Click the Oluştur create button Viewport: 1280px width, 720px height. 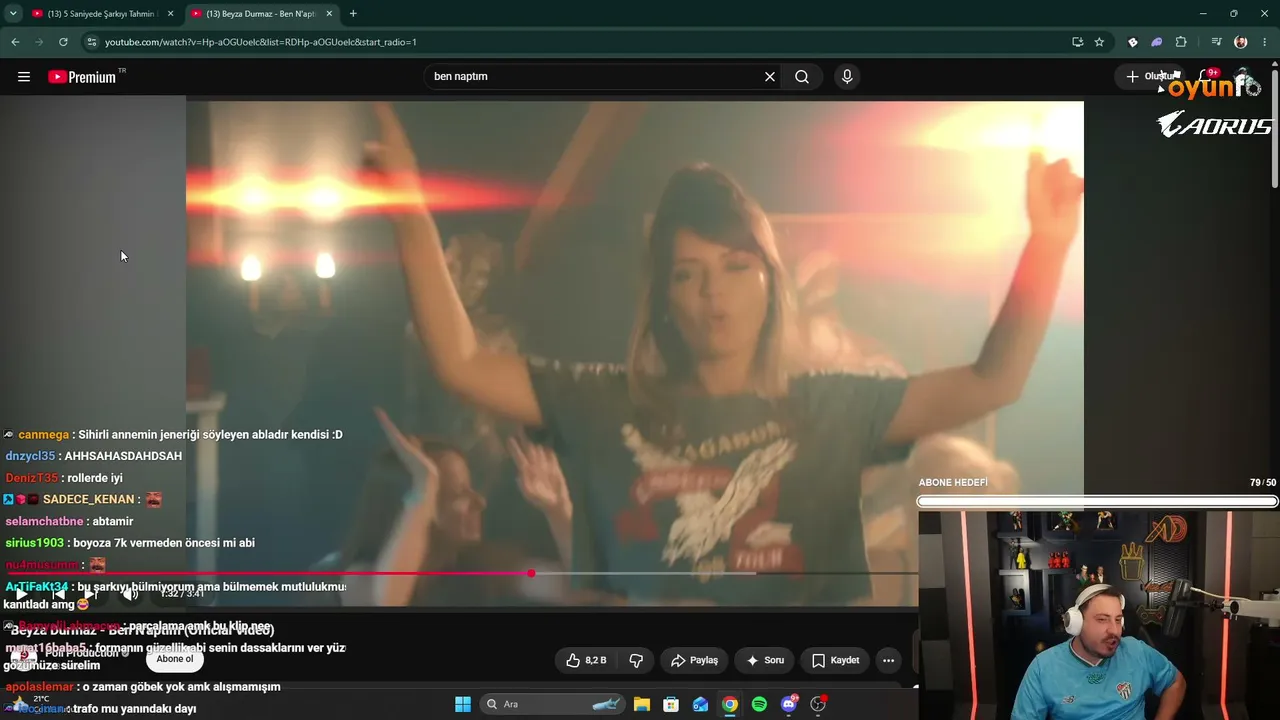[1150, 77]
